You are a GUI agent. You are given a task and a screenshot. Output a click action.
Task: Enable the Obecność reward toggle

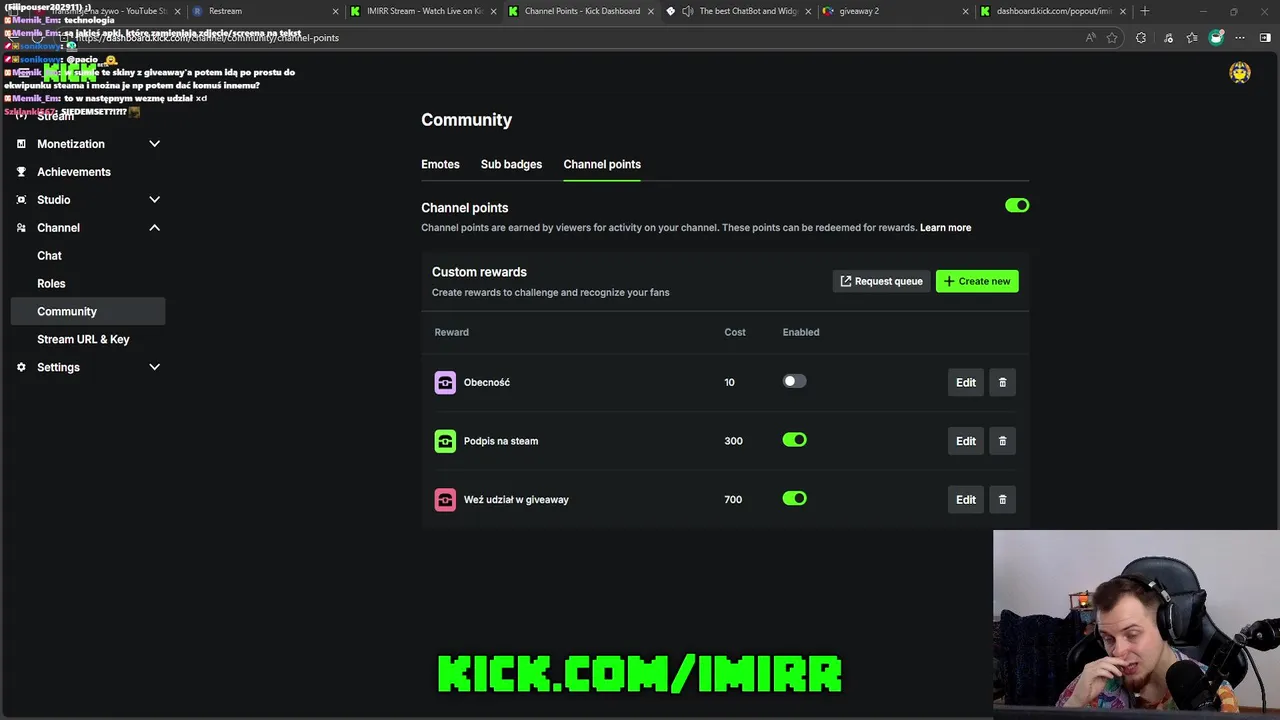coord(794,381)
